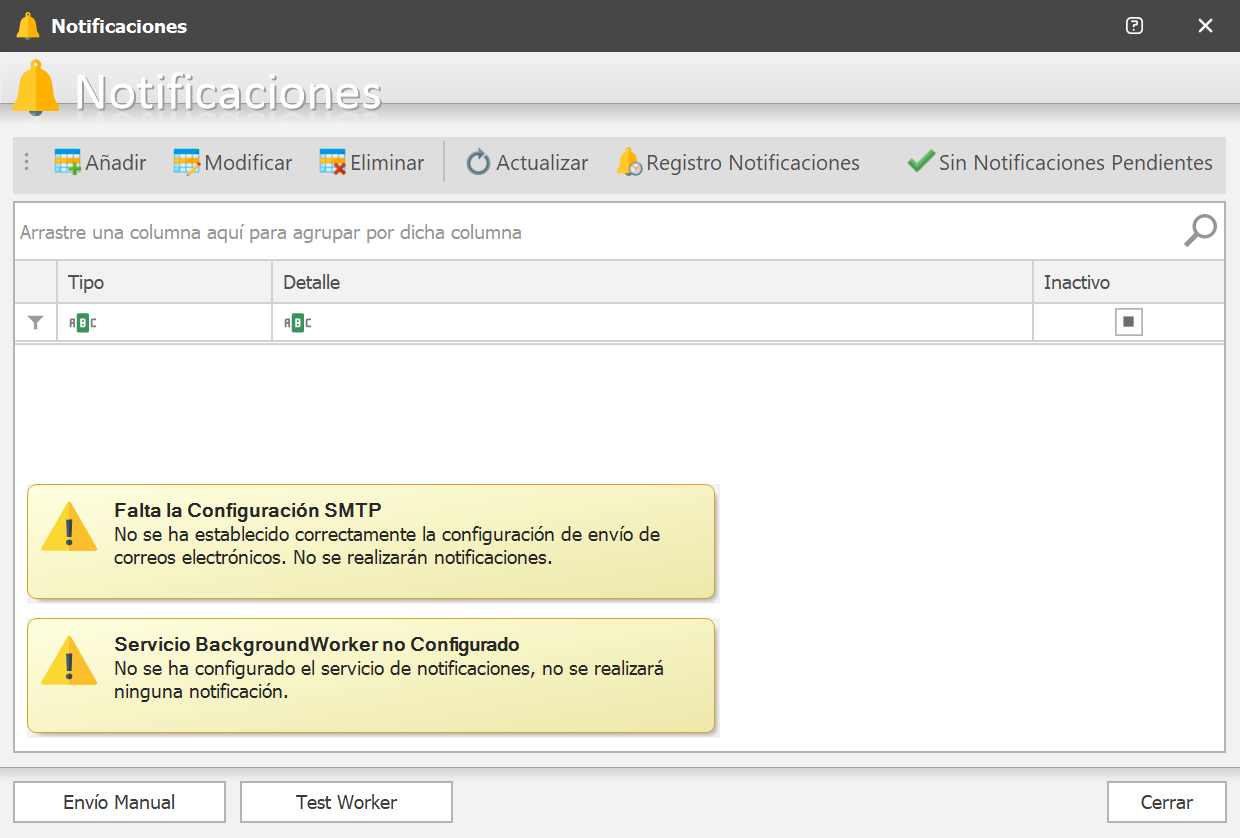Close the Notificaciones window
Screen dimensions: 1240x838
[1205, 26]
